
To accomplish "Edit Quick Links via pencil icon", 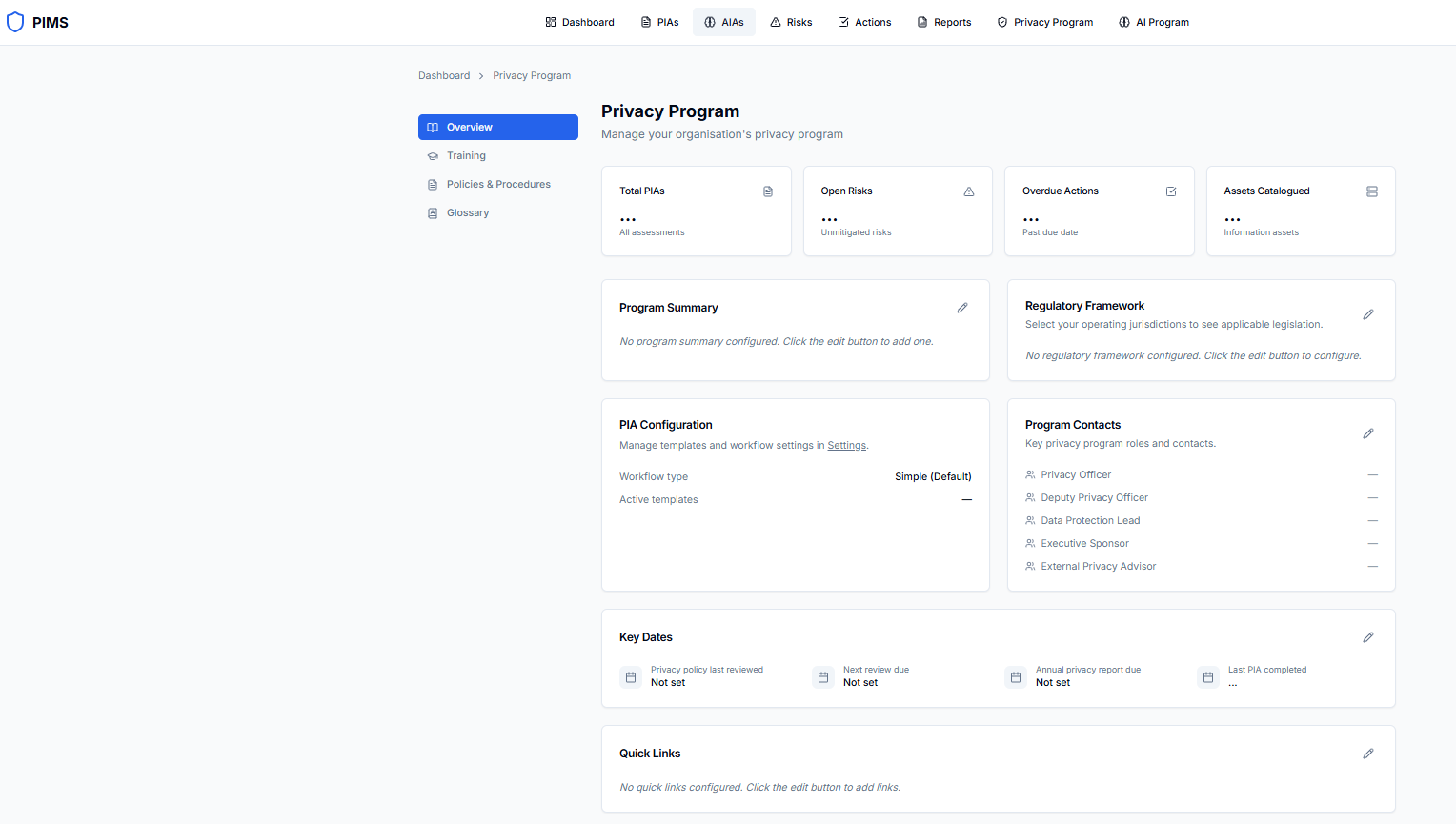I will click(x=1368, y=754).
